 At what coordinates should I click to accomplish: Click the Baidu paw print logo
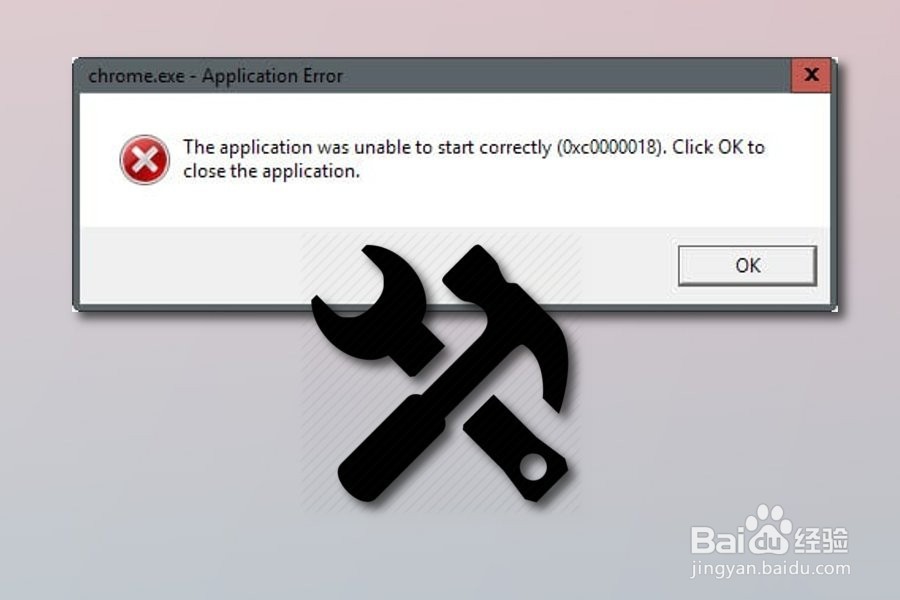click(768, 531)
